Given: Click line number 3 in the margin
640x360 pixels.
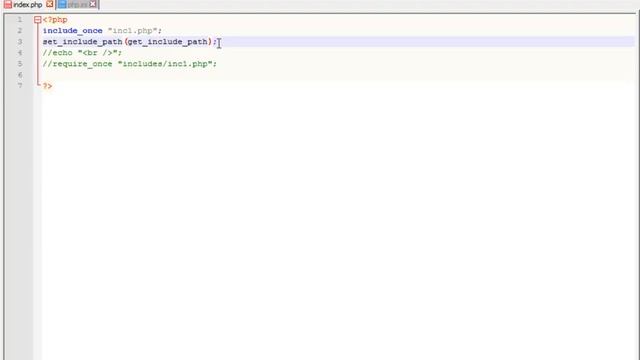Looking at the screenshot, I should (20, 42).
